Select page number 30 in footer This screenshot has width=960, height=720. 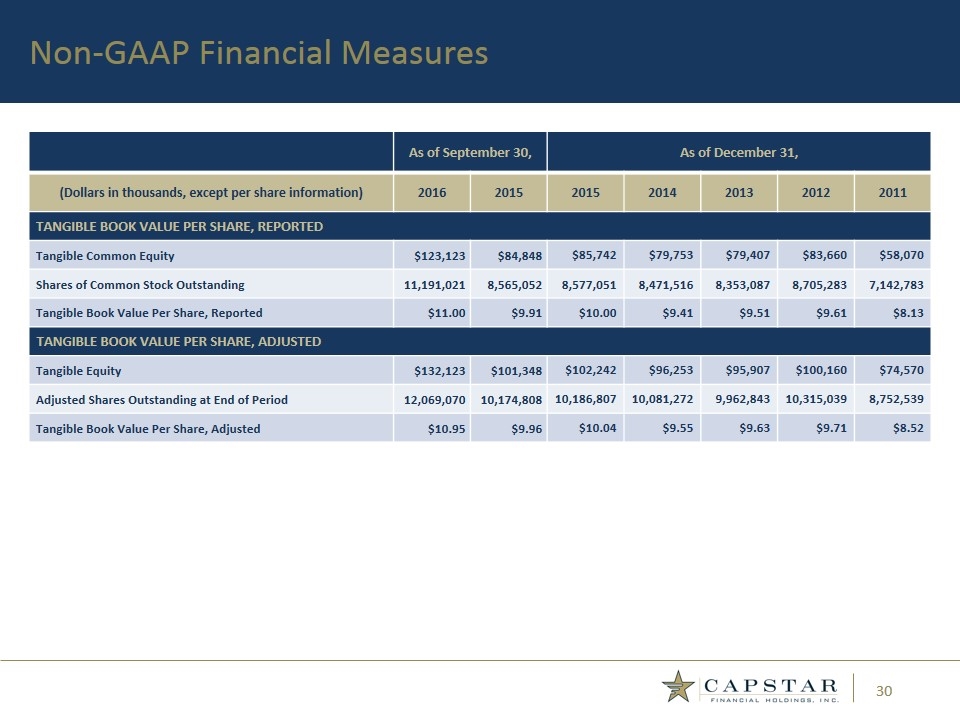[884, 690]
